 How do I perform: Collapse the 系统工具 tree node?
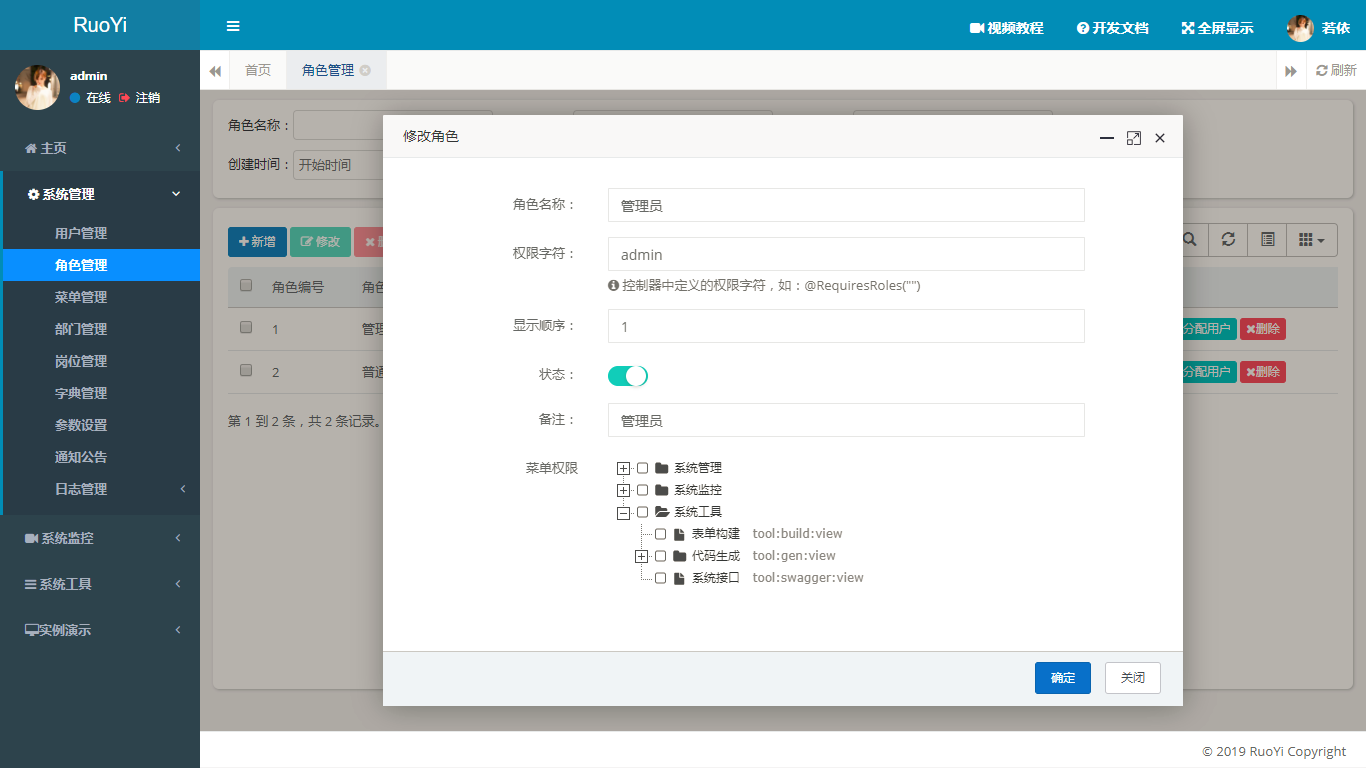(x=624, y=512)
